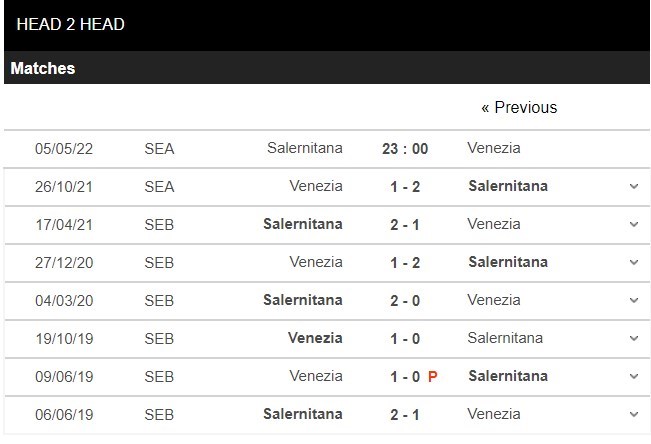Expand the 04/03/20 match chevron
Screen dimensions: 651x444
point(634,300)
